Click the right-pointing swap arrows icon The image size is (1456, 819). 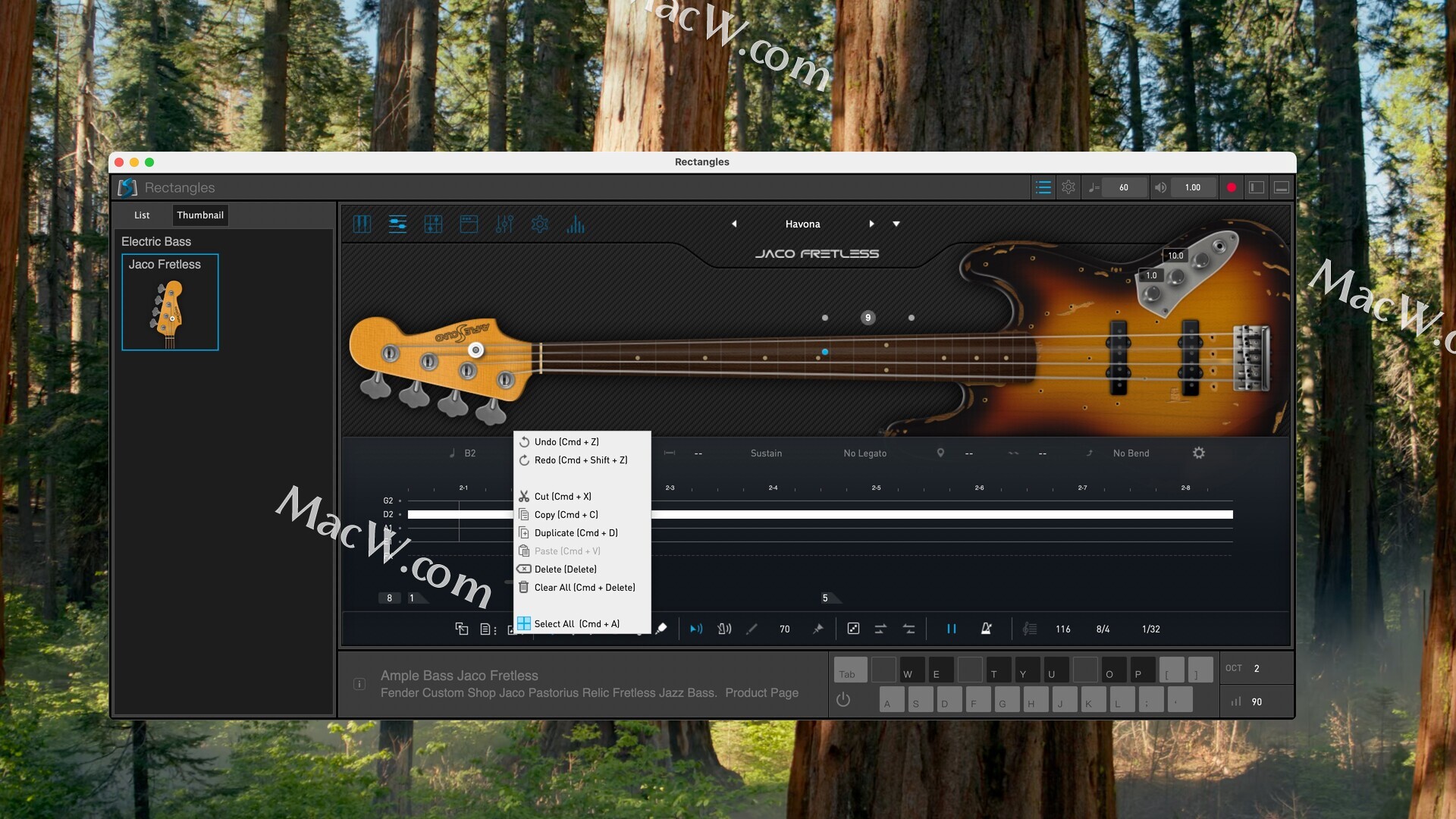click(x=880, y=629)
